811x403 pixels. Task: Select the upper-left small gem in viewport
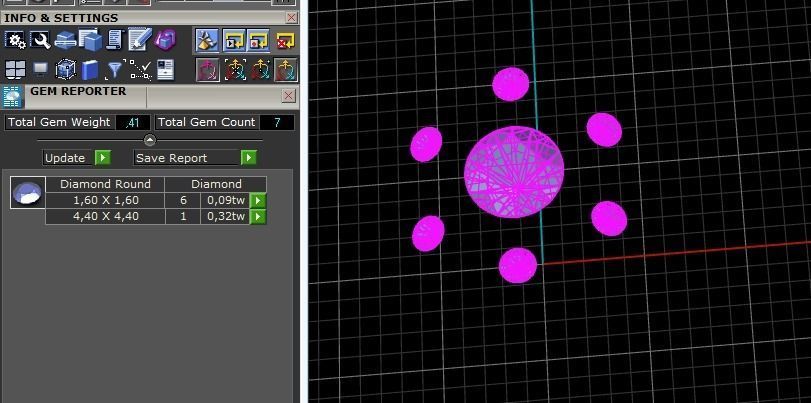[x=426, y=144]
